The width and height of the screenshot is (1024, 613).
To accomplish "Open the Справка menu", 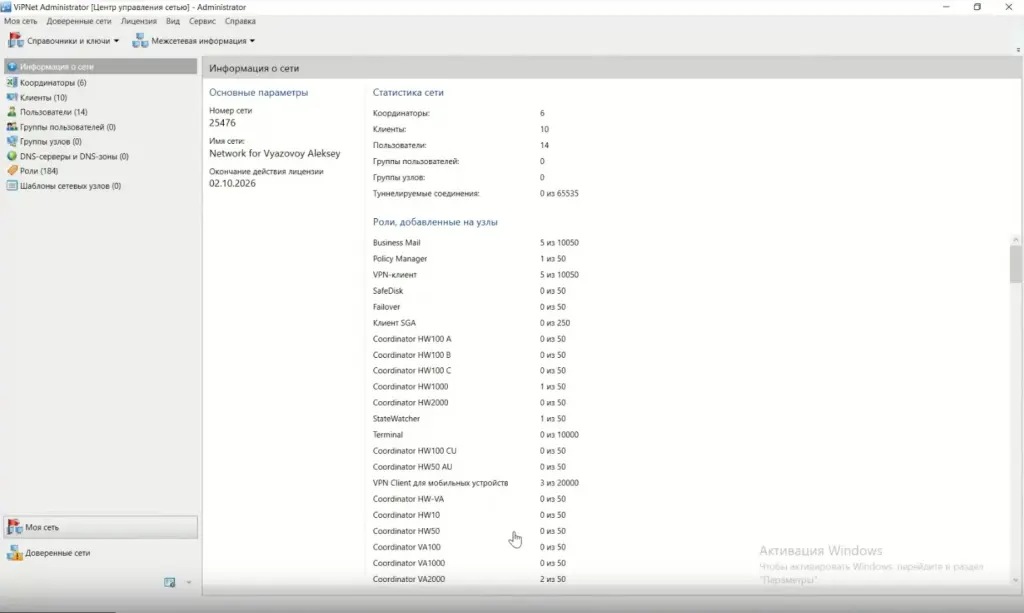I will coord(240,21).
